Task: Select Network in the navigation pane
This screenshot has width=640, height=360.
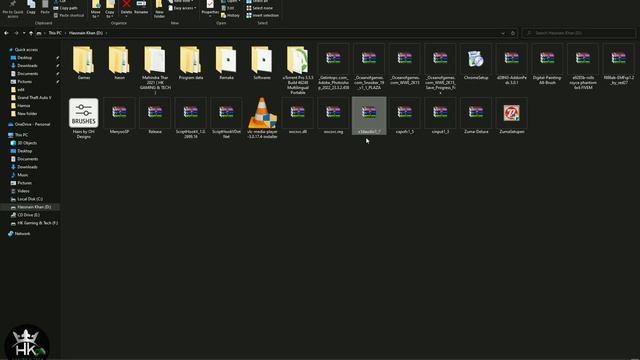Action: click(x=22, y=234)
